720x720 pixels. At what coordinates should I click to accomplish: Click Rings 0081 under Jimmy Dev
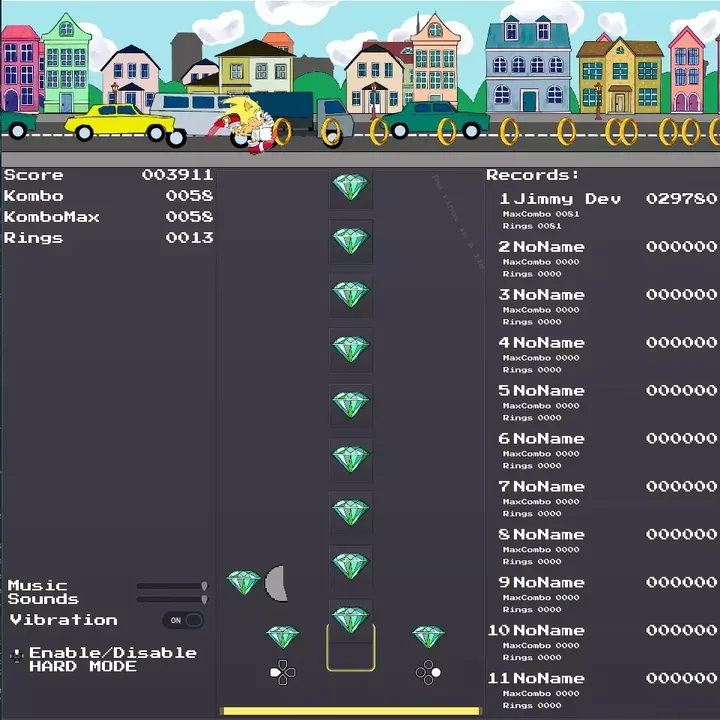pos(532,226)
